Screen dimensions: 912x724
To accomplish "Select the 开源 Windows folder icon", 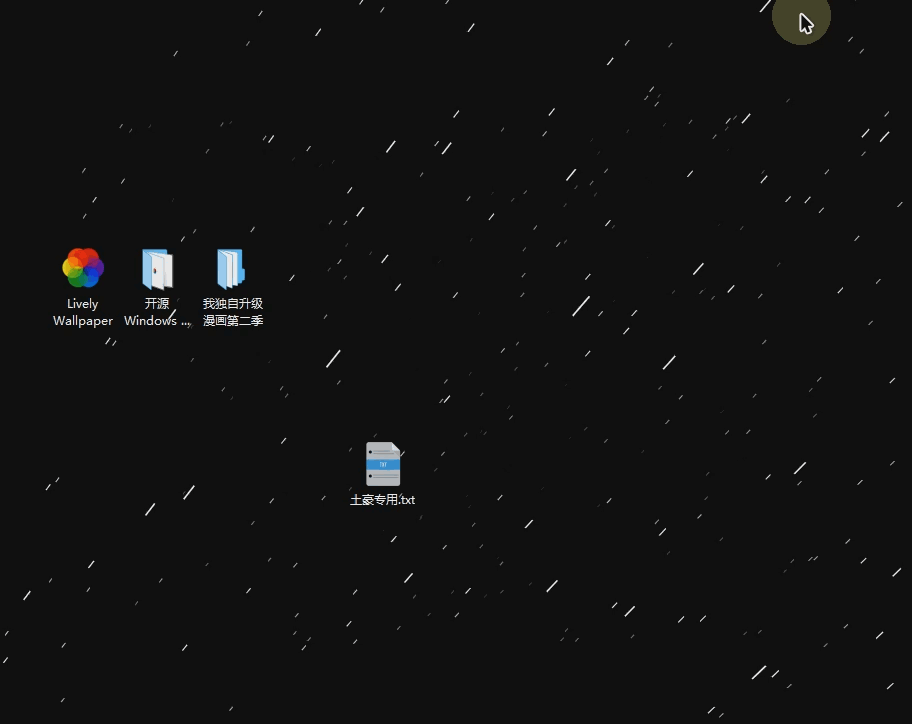I will 157,269.
